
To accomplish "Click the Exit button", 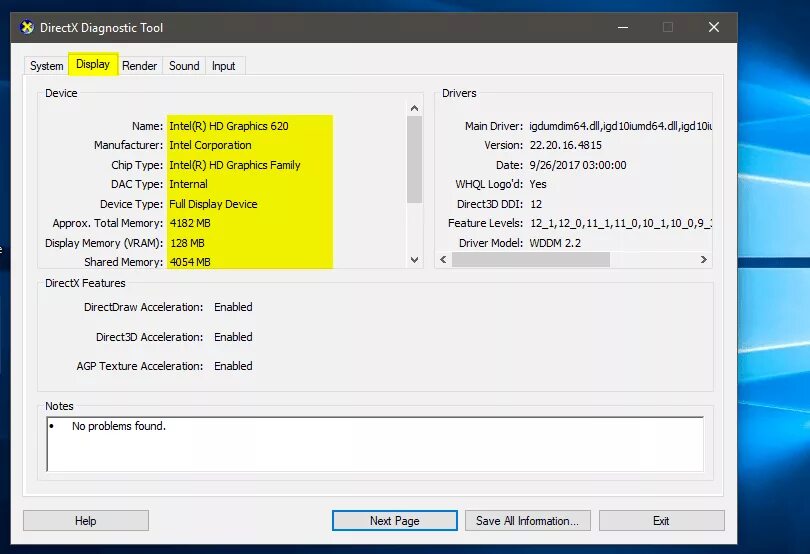I will pyautogui.click(x=661, y=520).
